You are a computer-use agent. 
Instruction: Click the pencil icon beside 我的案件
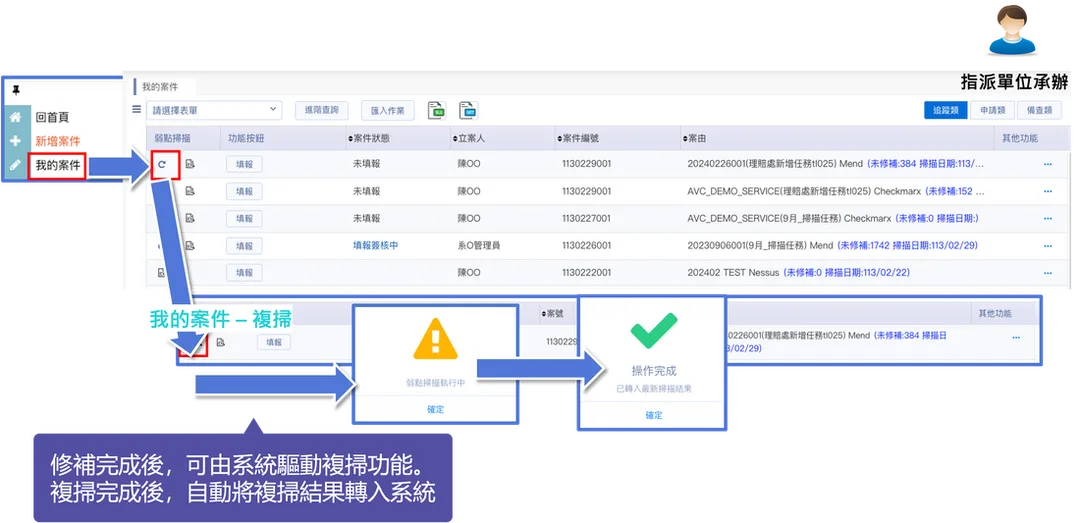15,165
